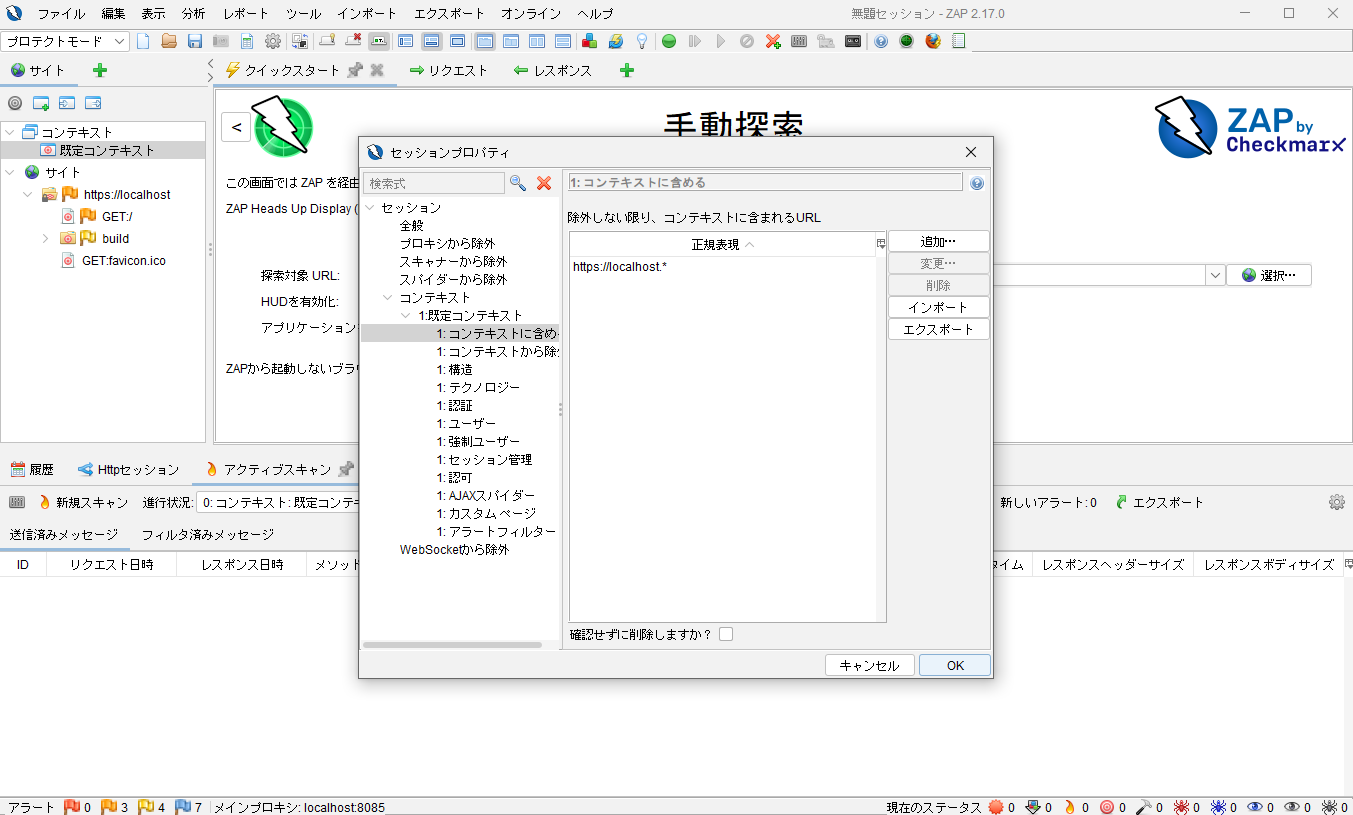Open the URL to explore combo arrow
This screenshot has height=815, width=1353.
coord(1215,275)
